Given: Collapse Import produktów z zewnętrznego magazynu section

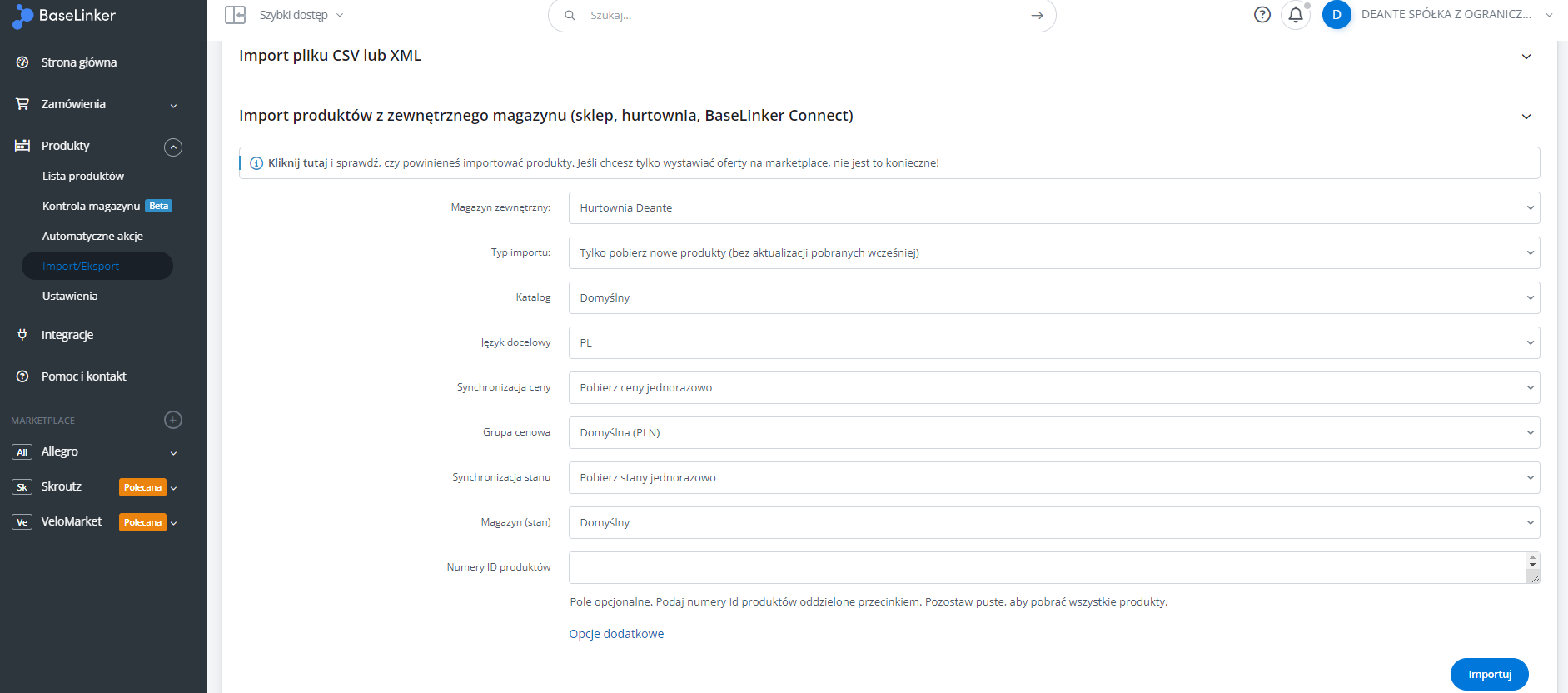Looking at the screenshot, I should [1526, 117].
